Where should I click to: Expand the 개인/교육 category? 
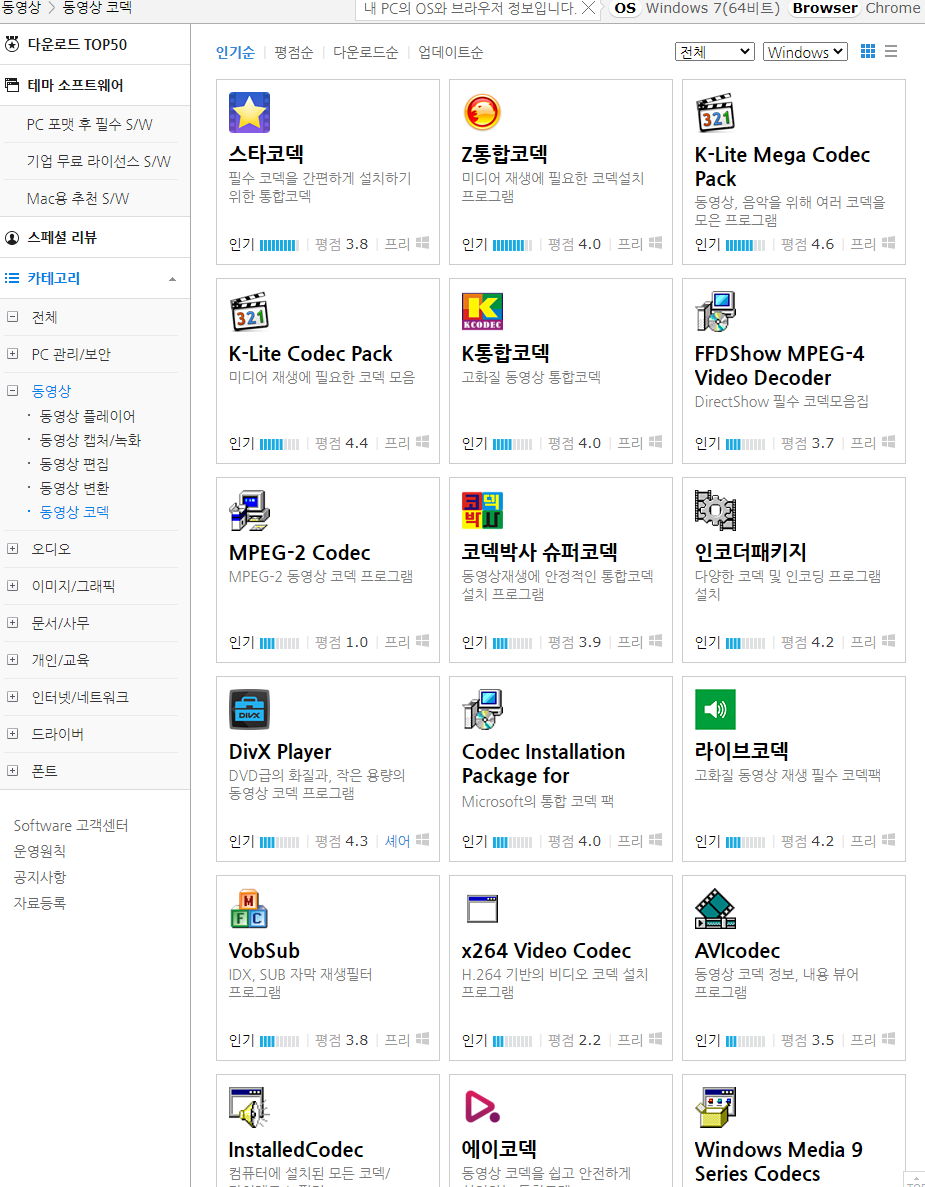(12, 660)
